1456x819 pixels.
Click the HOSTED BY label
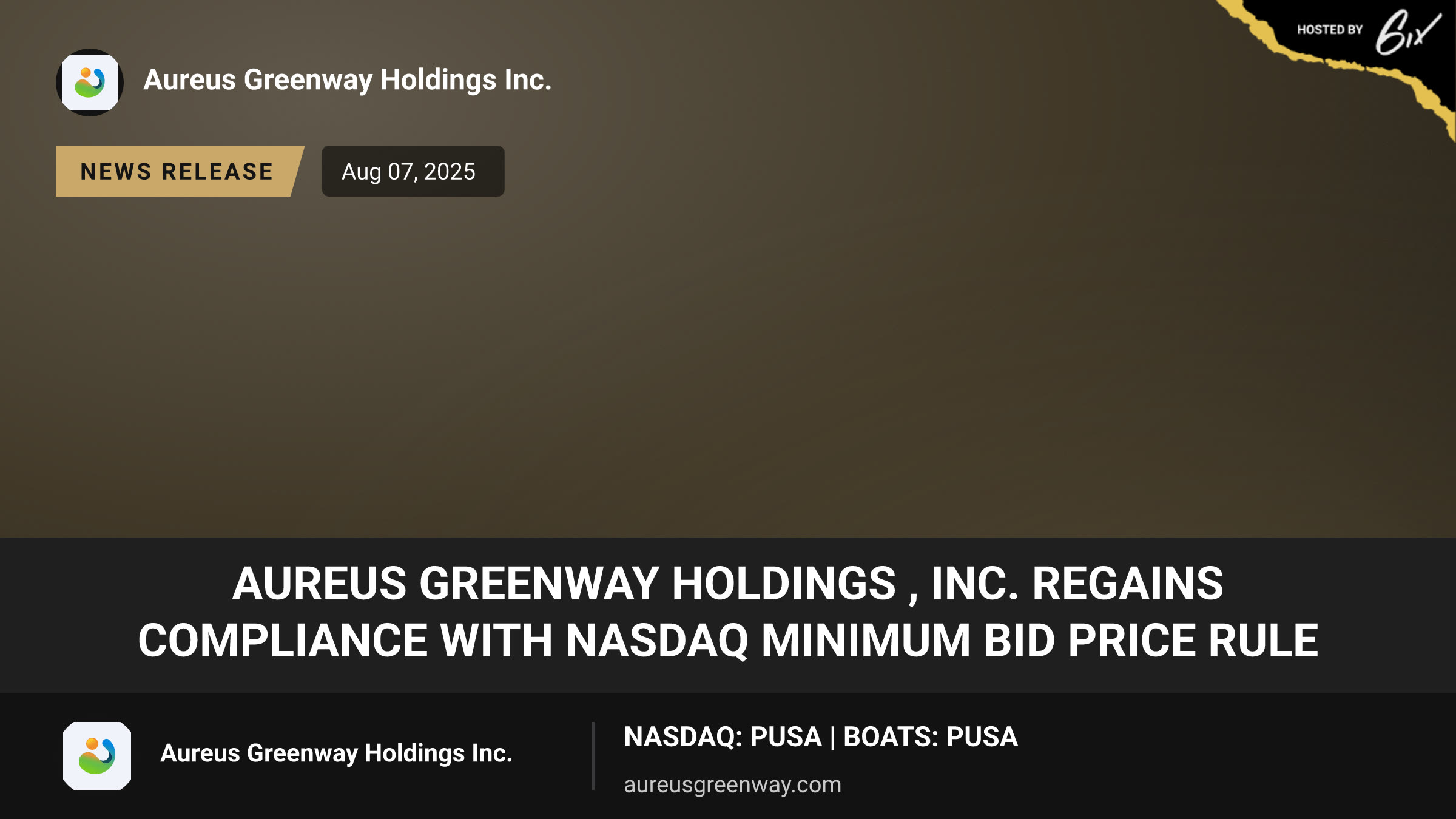click(1330, 30)
